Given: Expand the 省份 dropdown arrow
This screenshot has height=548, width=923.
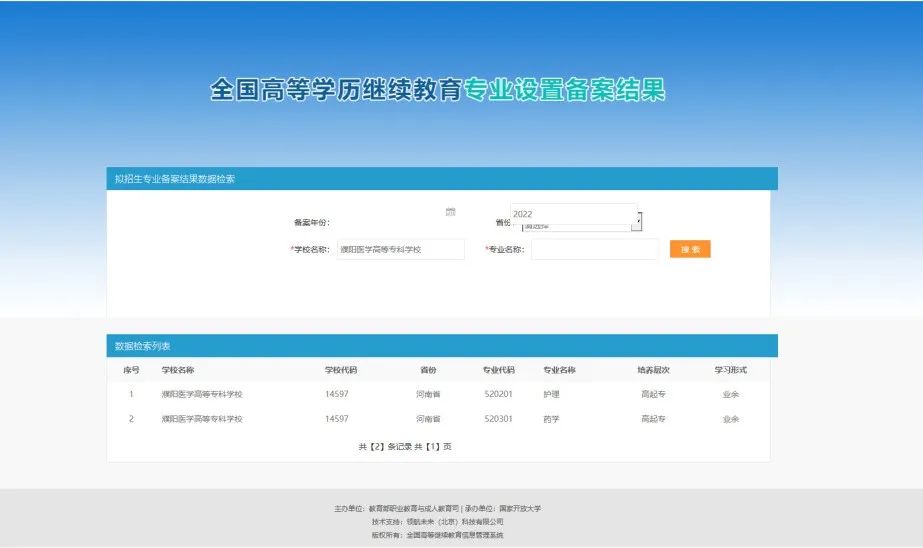Looking at the screenshot, I should pyautogui.click(x=638, y=221).
